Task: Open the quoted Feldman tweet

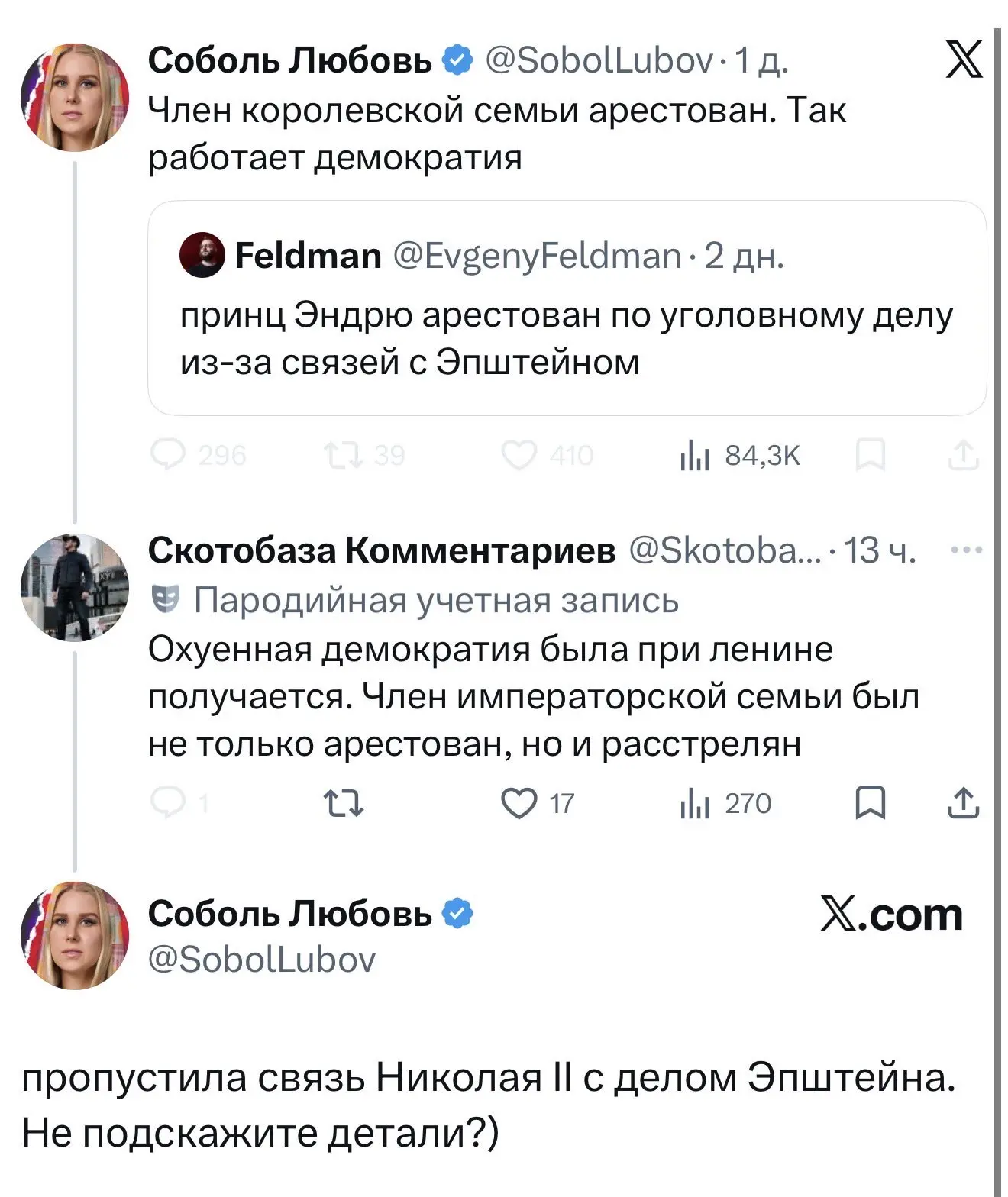Action: pyautogui.click(x=565, y=337)
